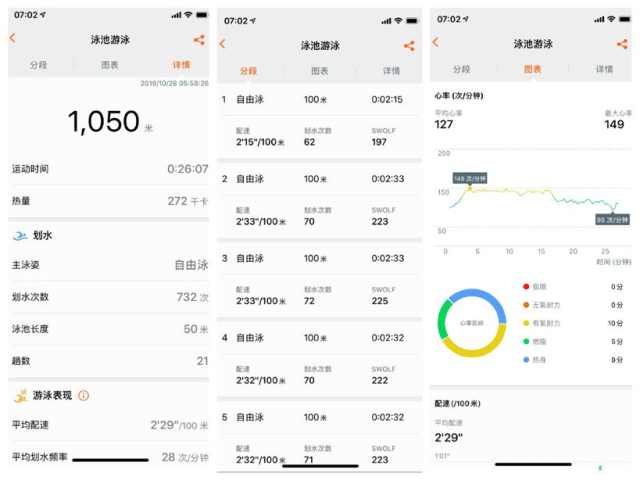Tap 热量 value 272 千卡
The height and width of the screenshot is (480, 640).
tap(188, 201)
